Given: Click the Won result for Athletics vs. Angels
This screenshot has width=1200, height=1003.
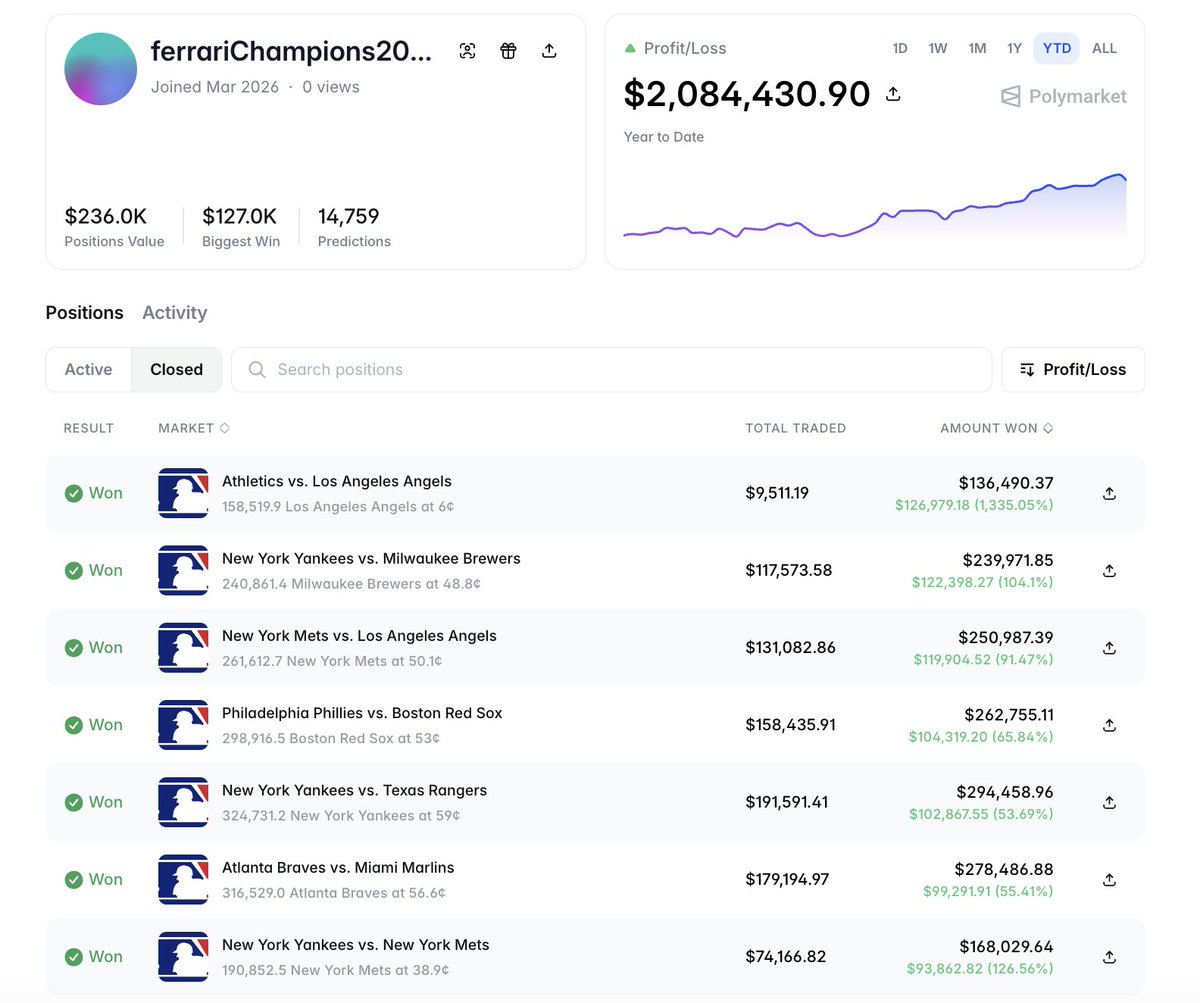Looking at the screenshot, I should pyautogui.click(x=94, y=493).
